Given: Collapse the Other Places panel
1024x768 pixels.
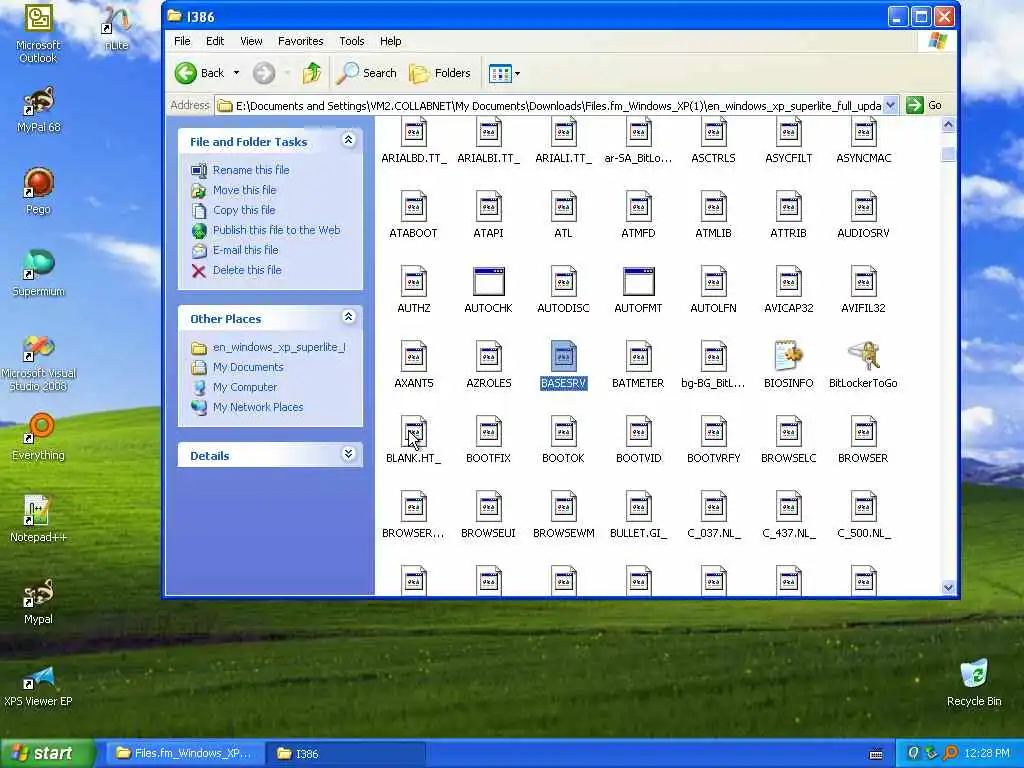Looking at the screenshot, I should pyautogui.click(x=348, y=317).
